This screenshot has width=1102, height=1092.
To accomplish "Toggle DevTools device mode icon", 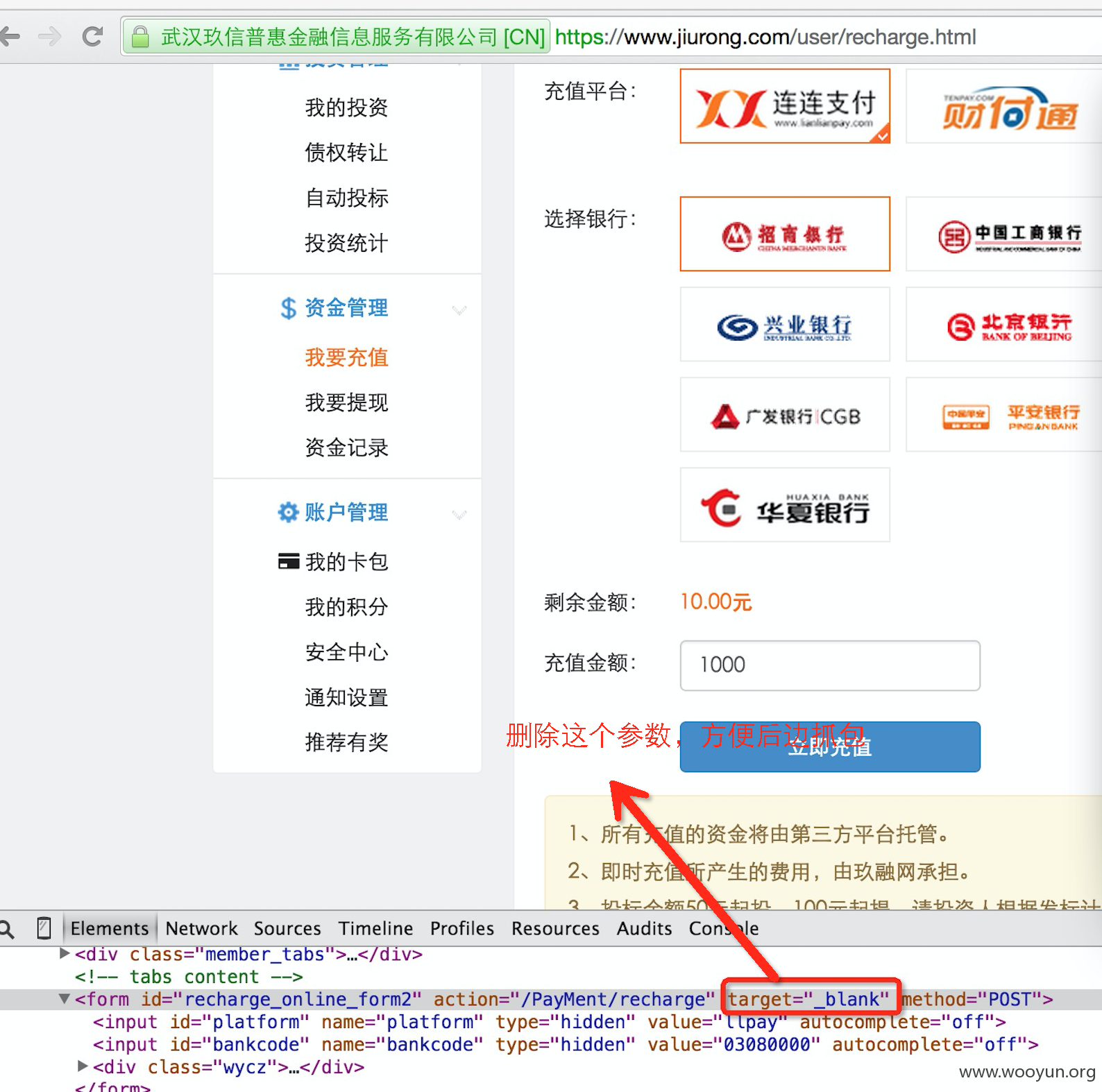I will (44, 928).
